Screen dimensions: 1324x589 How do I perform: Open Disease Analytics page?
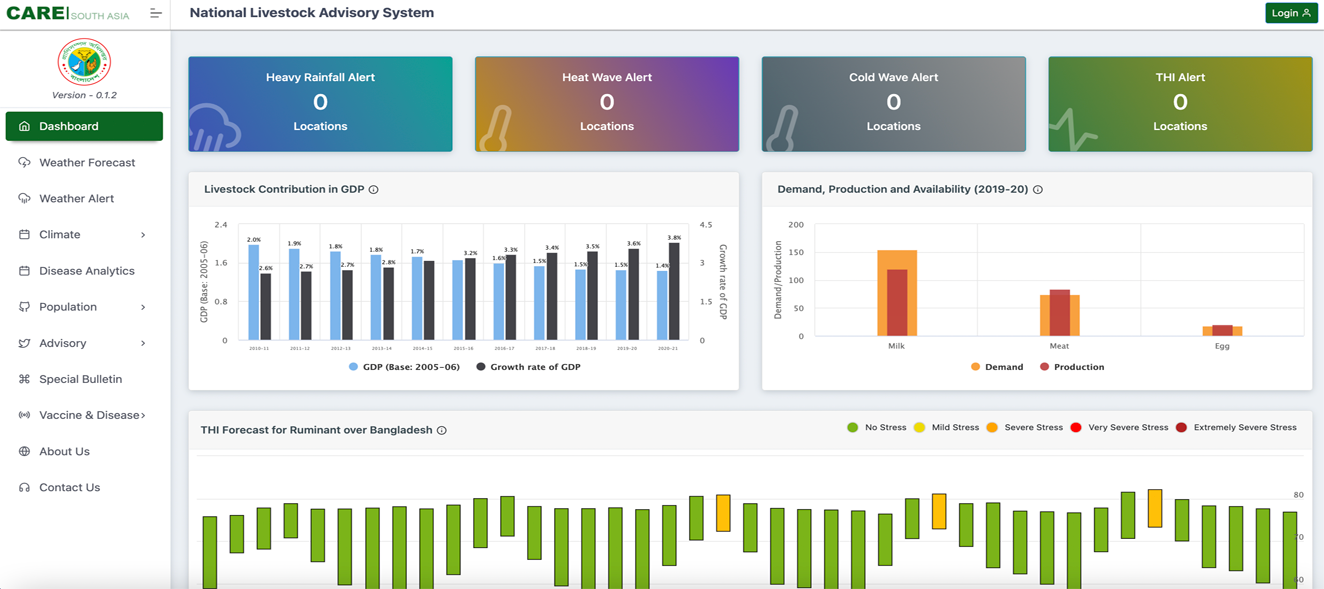click(84, 270)
